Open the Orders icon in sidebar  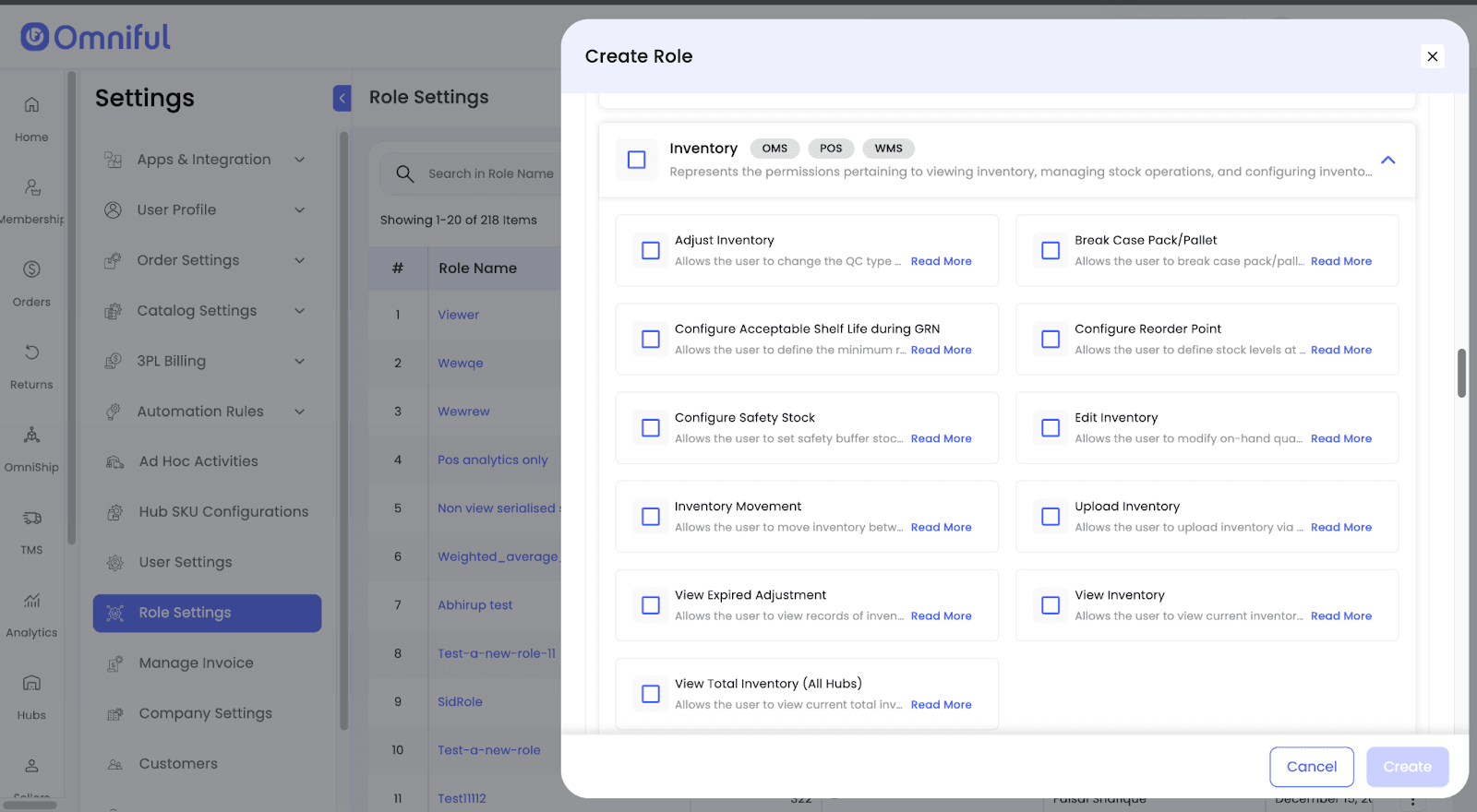click(x=31, y=269)
